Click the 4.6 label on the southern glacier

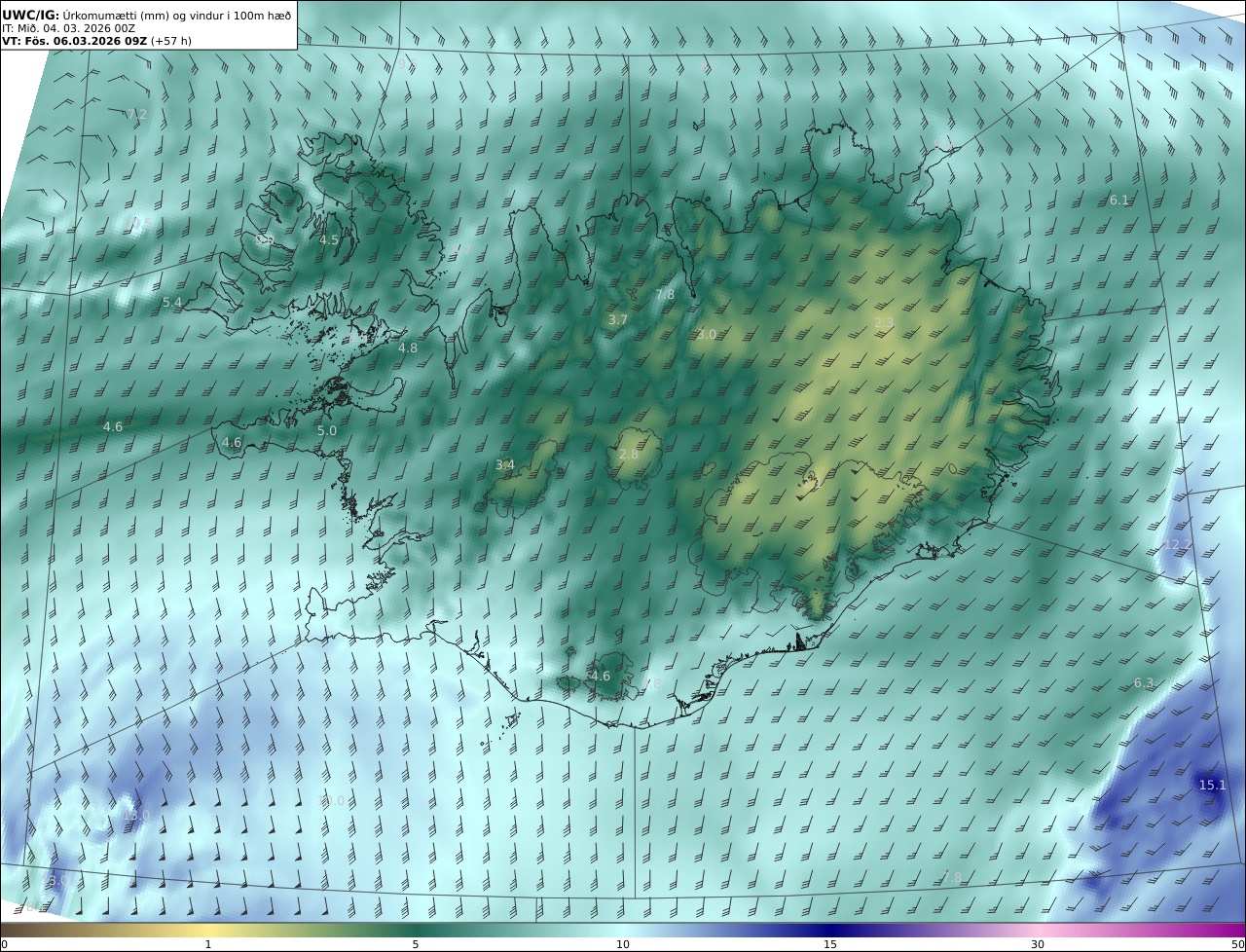pyautogui.click(x=601, y=677)
